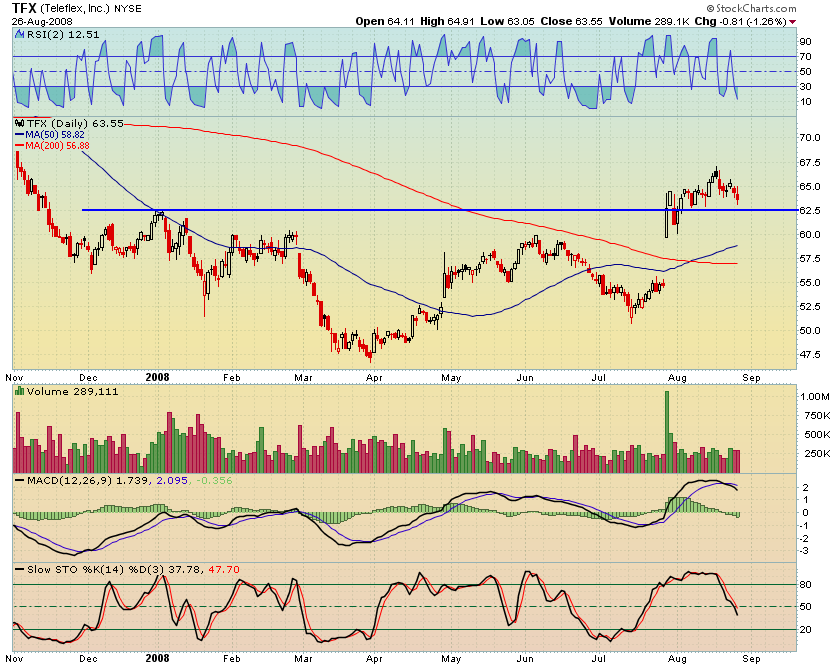Select the "MA(200) 56.88" legend entry
Image resolution: width=837 pixels, height=664 pixels.
(57, 146)
